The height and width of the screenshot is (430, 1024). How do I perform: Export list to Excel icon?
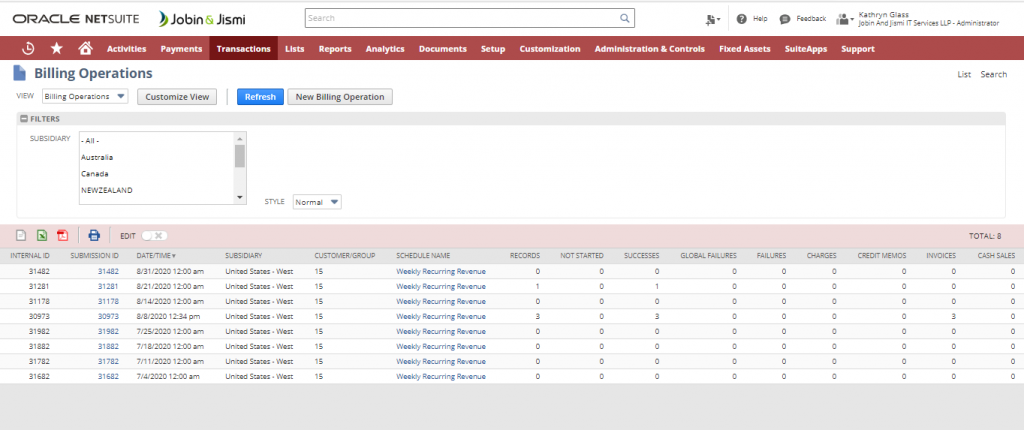pyautogui.click(x=41, y=235)
